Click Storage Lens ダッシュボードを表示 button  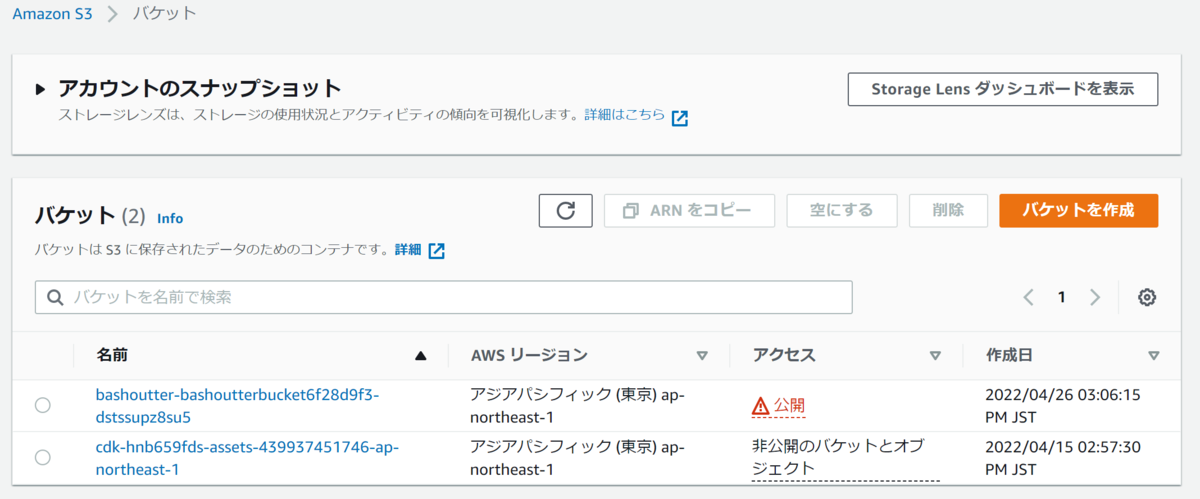coord(1002,89)
